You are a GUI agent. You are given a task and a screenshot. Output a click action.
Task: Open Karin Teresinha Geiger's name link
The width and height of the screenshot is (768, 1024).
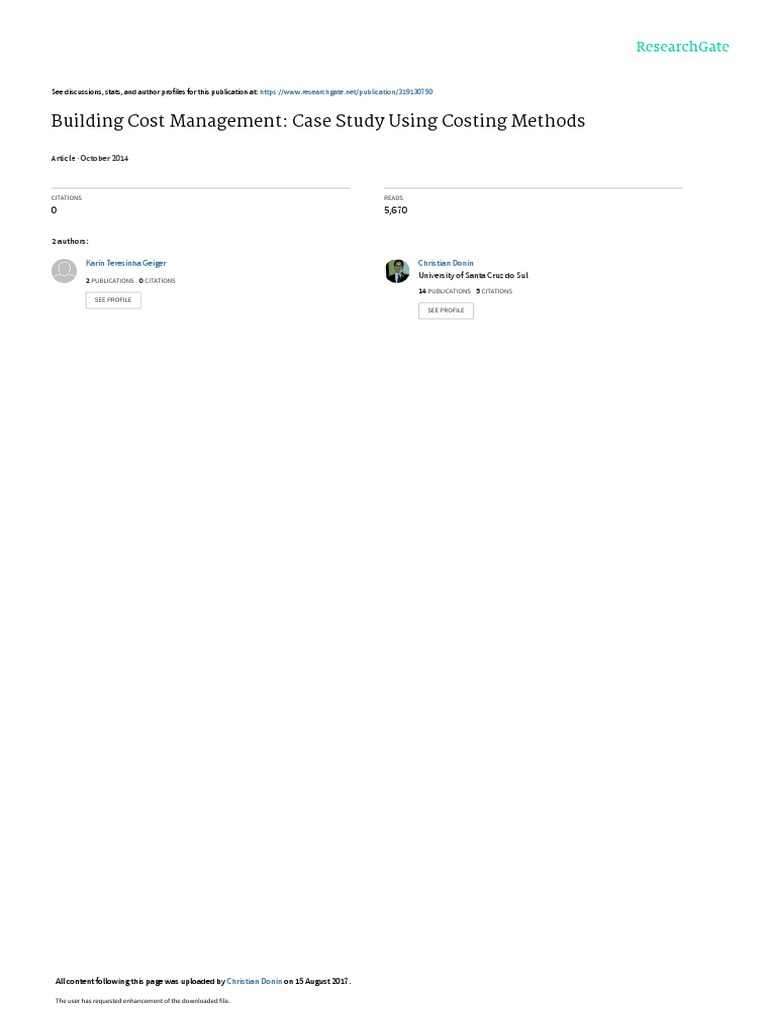tap(126, 263)
